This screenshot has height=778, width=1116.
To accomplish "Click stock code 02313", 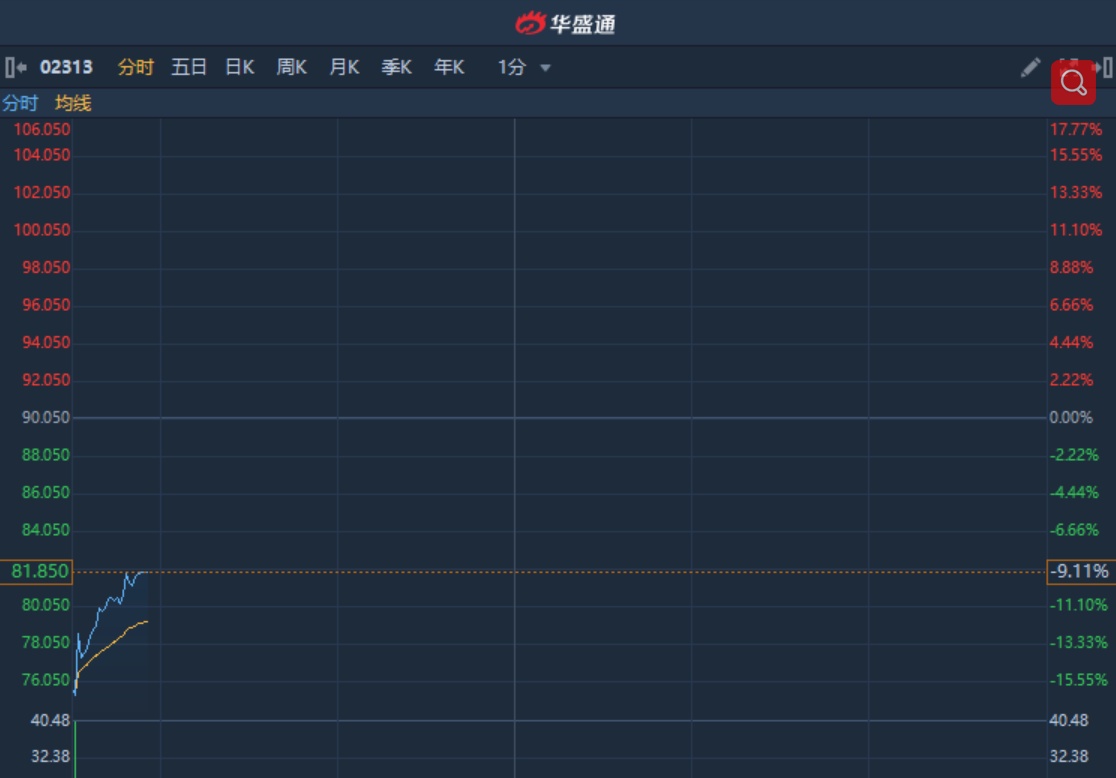I will [66, 68].
